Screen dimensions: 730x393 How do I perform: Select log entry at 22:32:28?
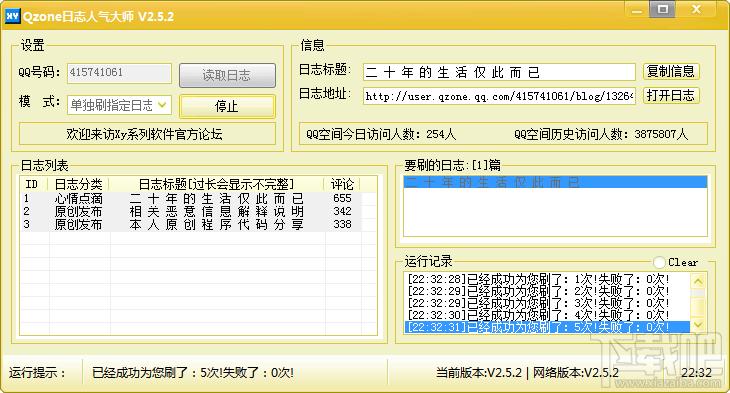(x=547, y=279)
